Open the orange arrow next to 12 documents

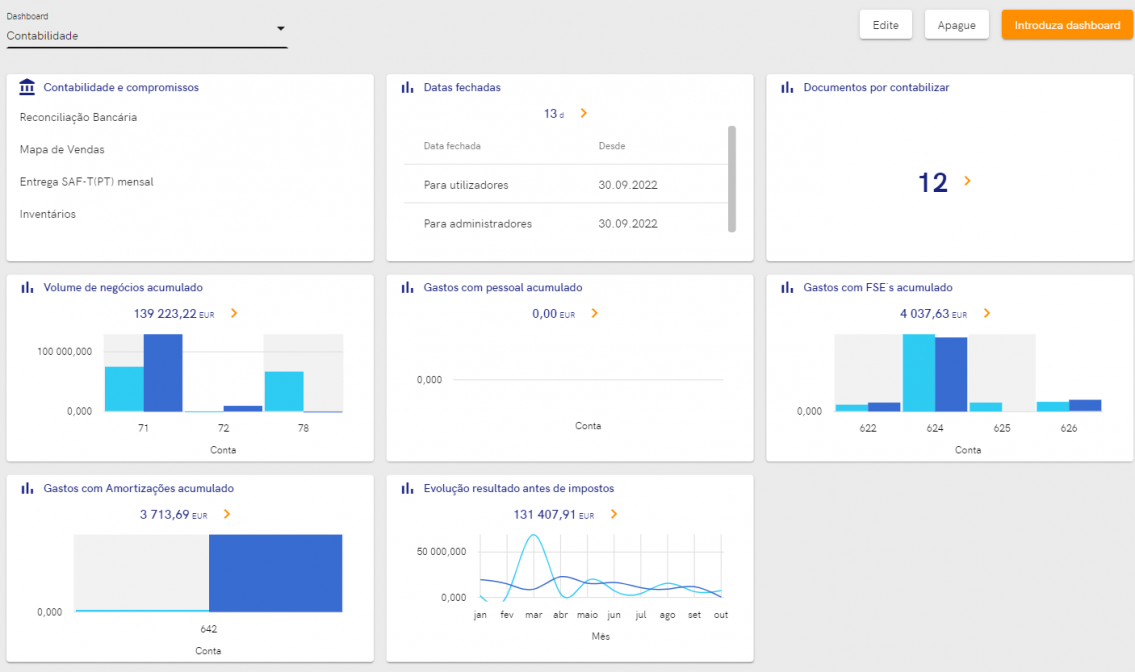[967, 181]
